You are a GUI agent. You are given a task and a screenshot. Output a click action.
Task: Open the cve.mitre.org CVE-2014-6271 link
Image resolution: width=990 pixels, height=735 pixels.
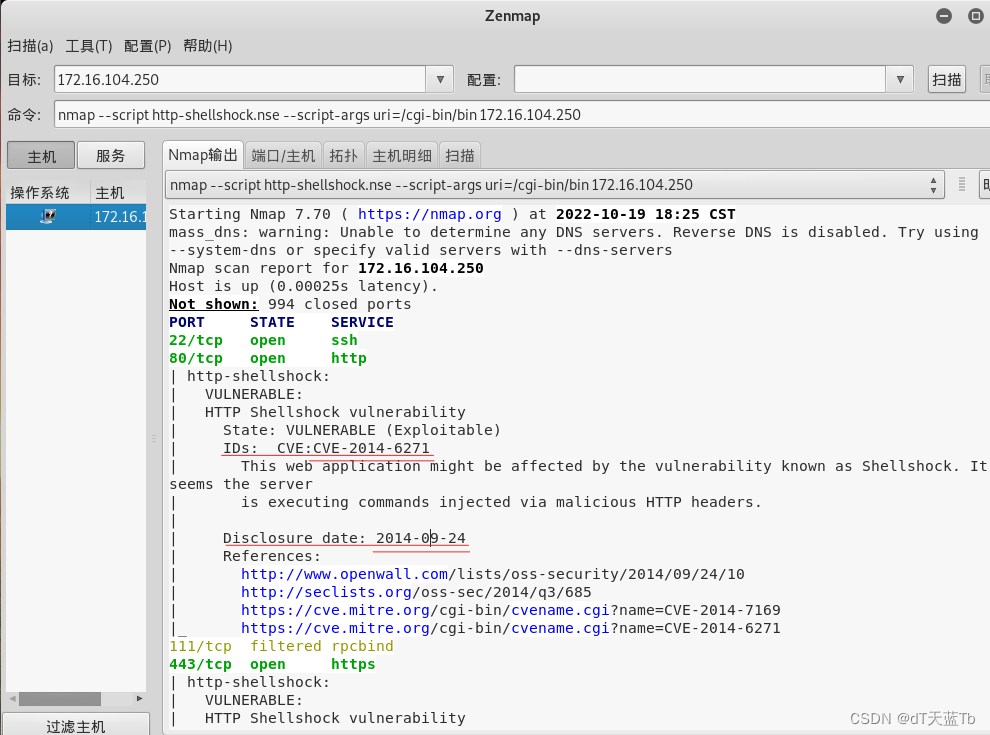510,628
